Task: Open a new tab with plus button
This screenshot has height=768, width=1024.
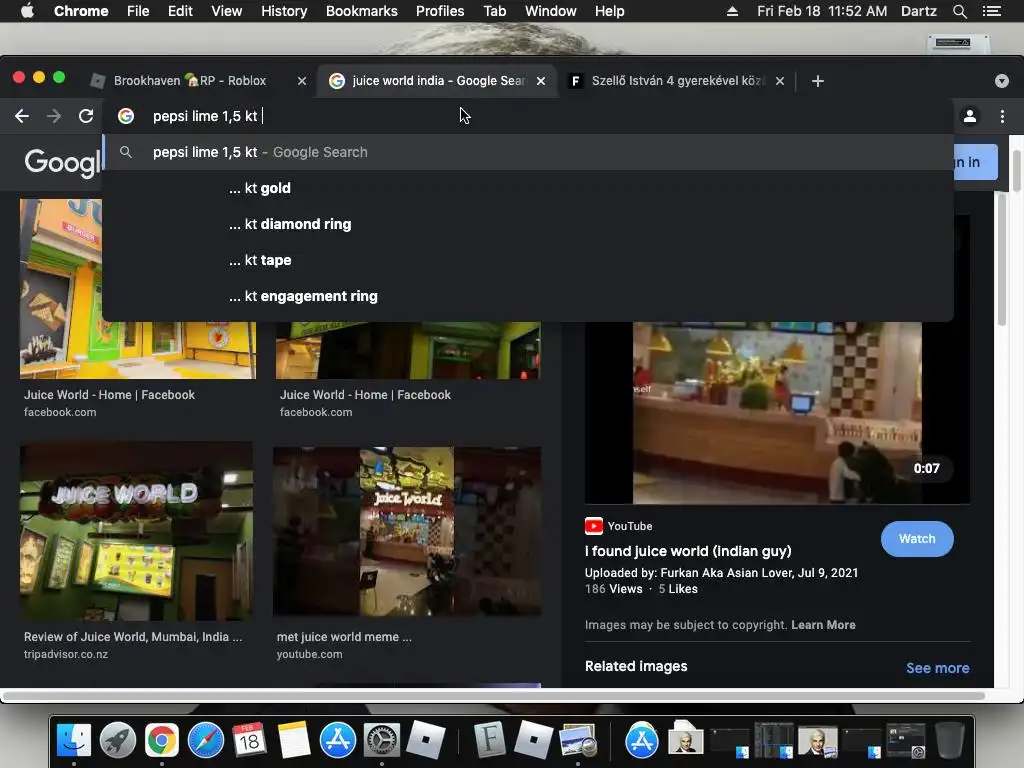Action: click(x=818, y=81)
